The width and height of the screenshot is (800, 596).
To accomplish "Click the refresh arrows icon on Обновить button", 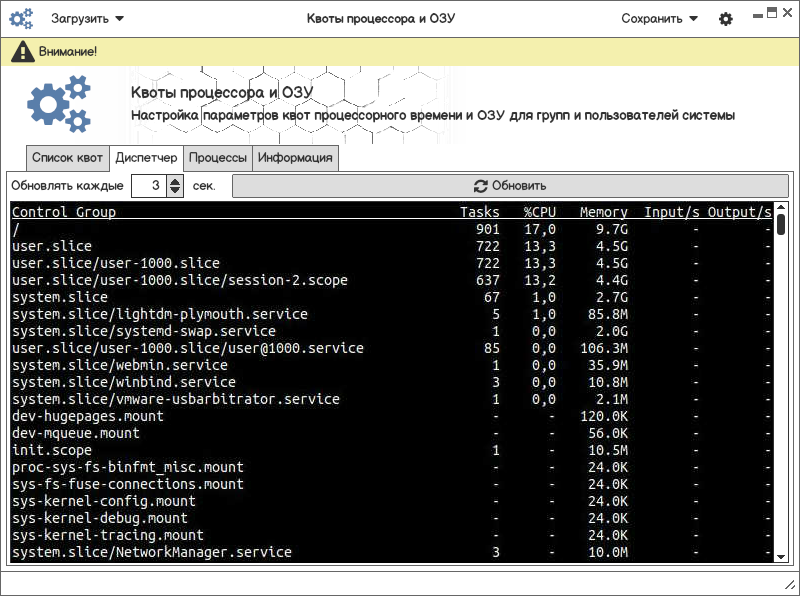I will [480, 186].
